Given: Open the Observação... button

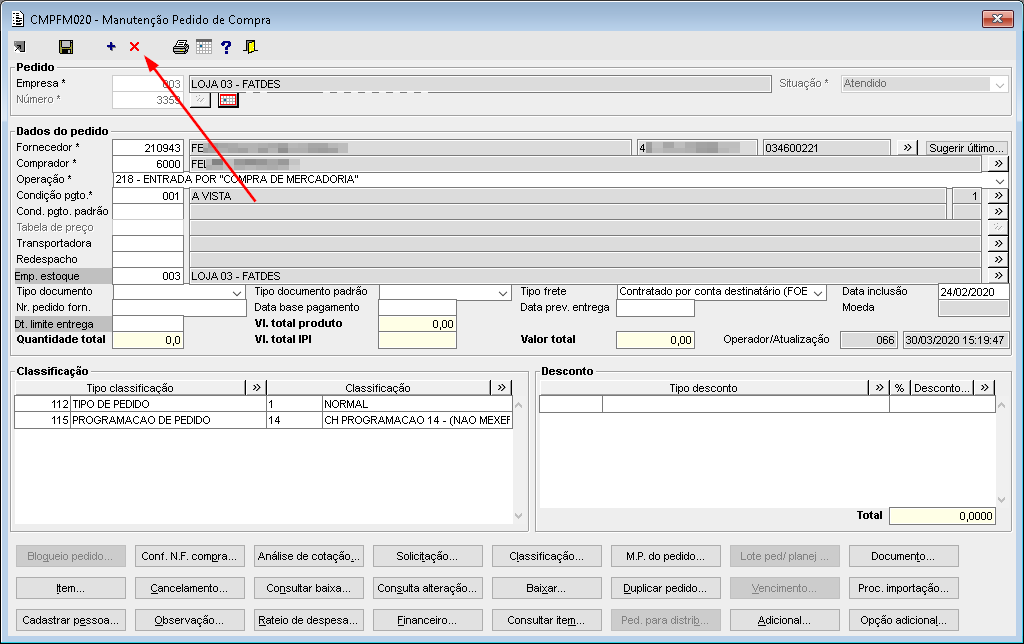Looking at the screenshot, I should coord(189,620).
